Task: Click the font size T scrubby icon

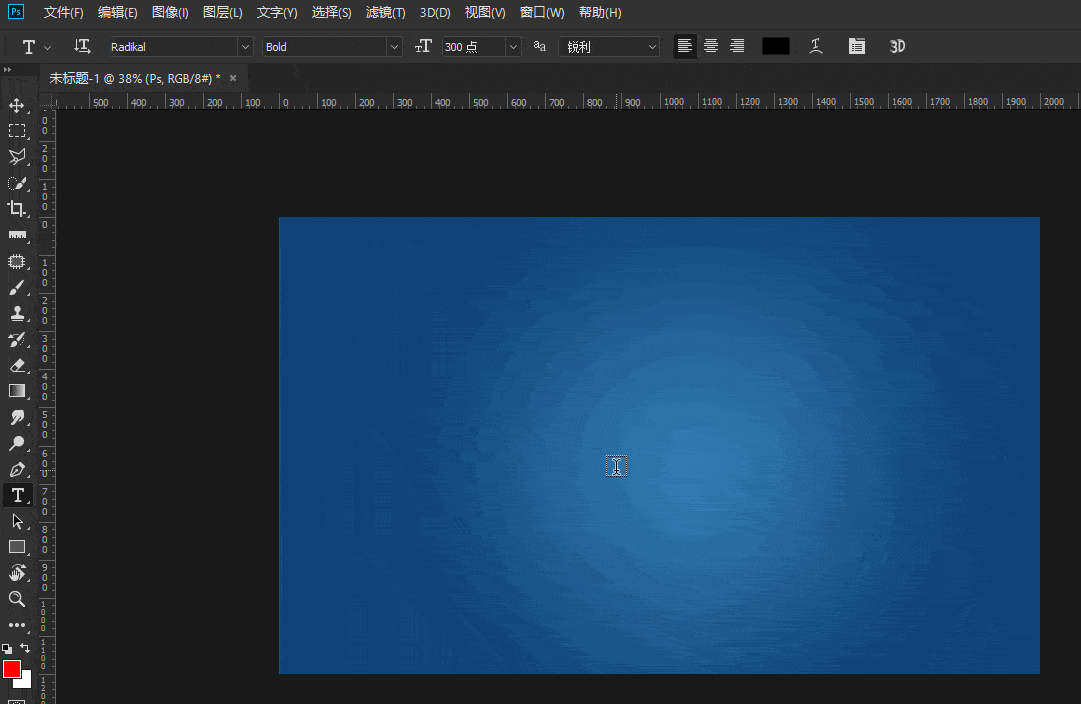Action: pos(423,46)
